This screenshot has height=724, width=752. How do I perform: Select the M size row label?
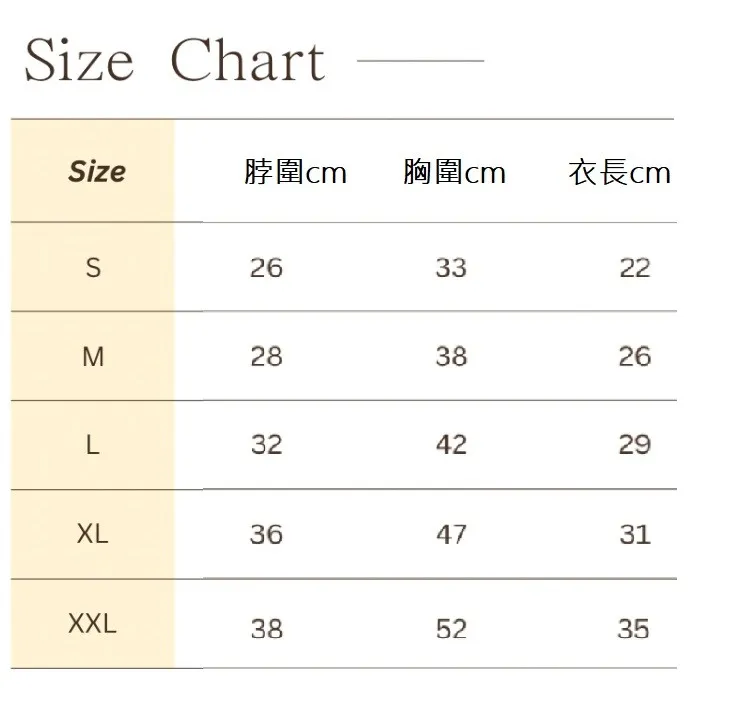[x=93, y=357]
